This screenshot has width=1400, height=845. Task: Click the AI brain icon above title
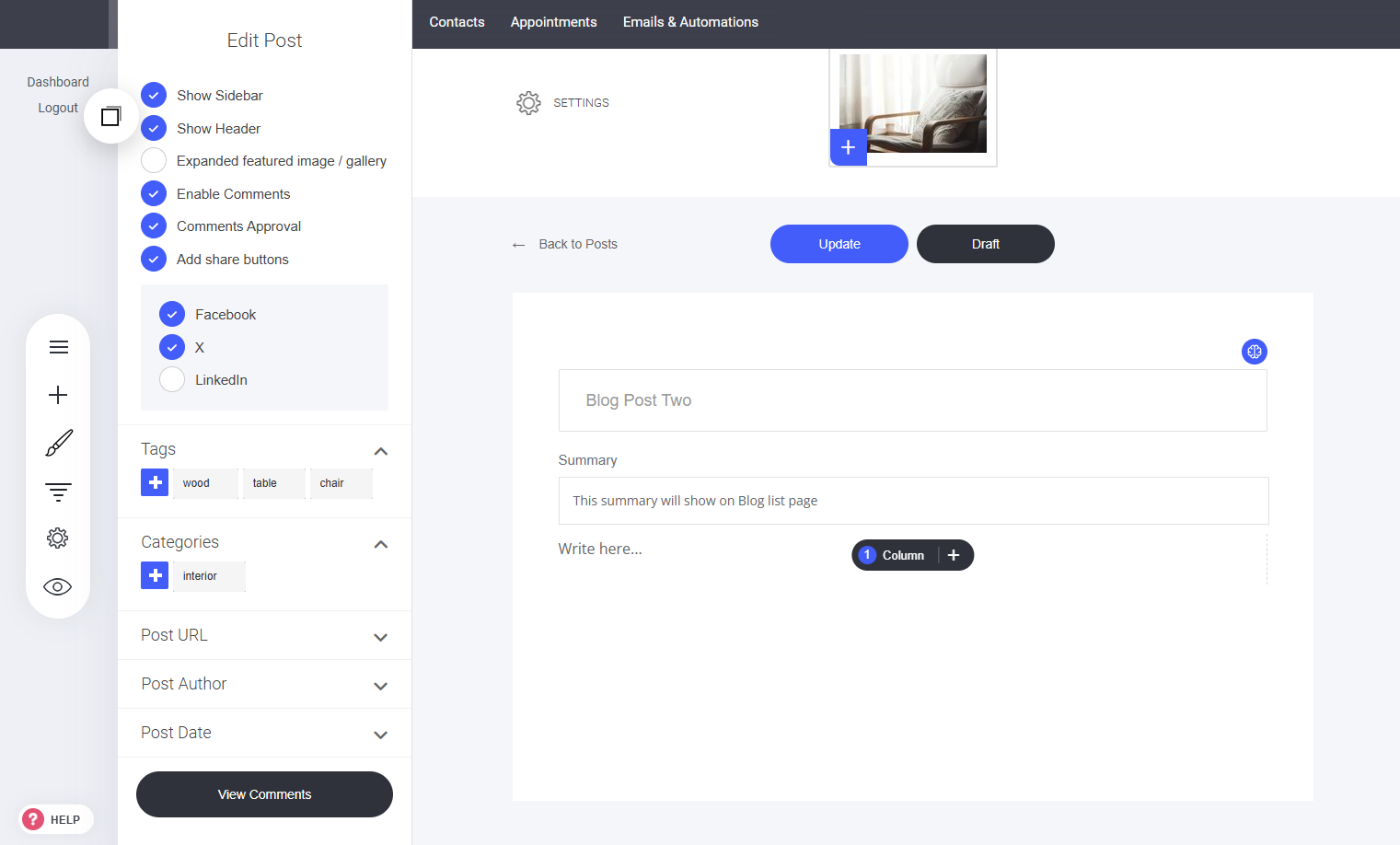coord(1254,352)
